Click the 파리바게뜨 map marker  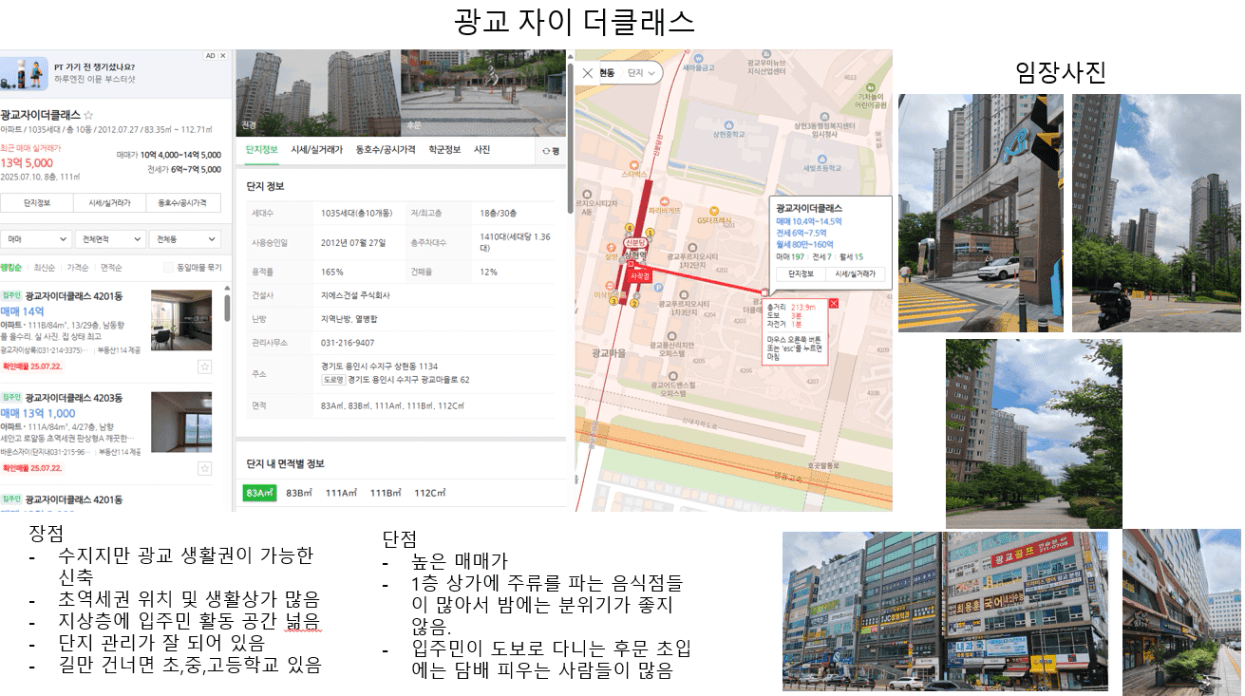tap(663, 204)
